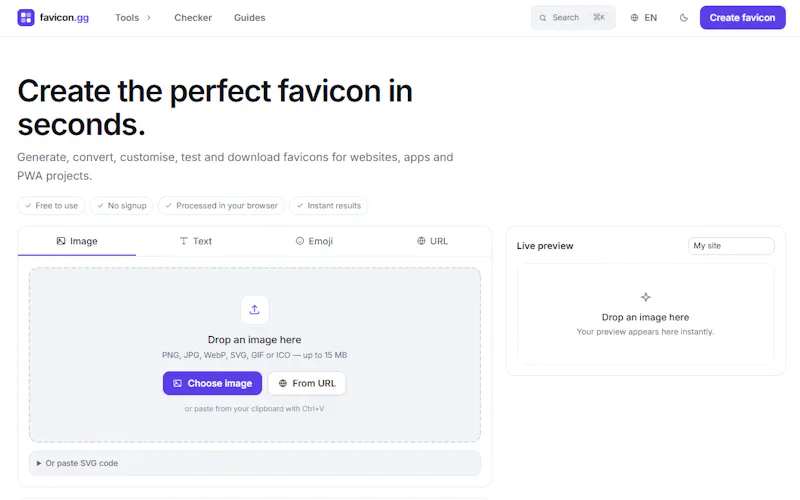
Task: Click the sparkle icon in Live preview
Action: pos(645,297)
